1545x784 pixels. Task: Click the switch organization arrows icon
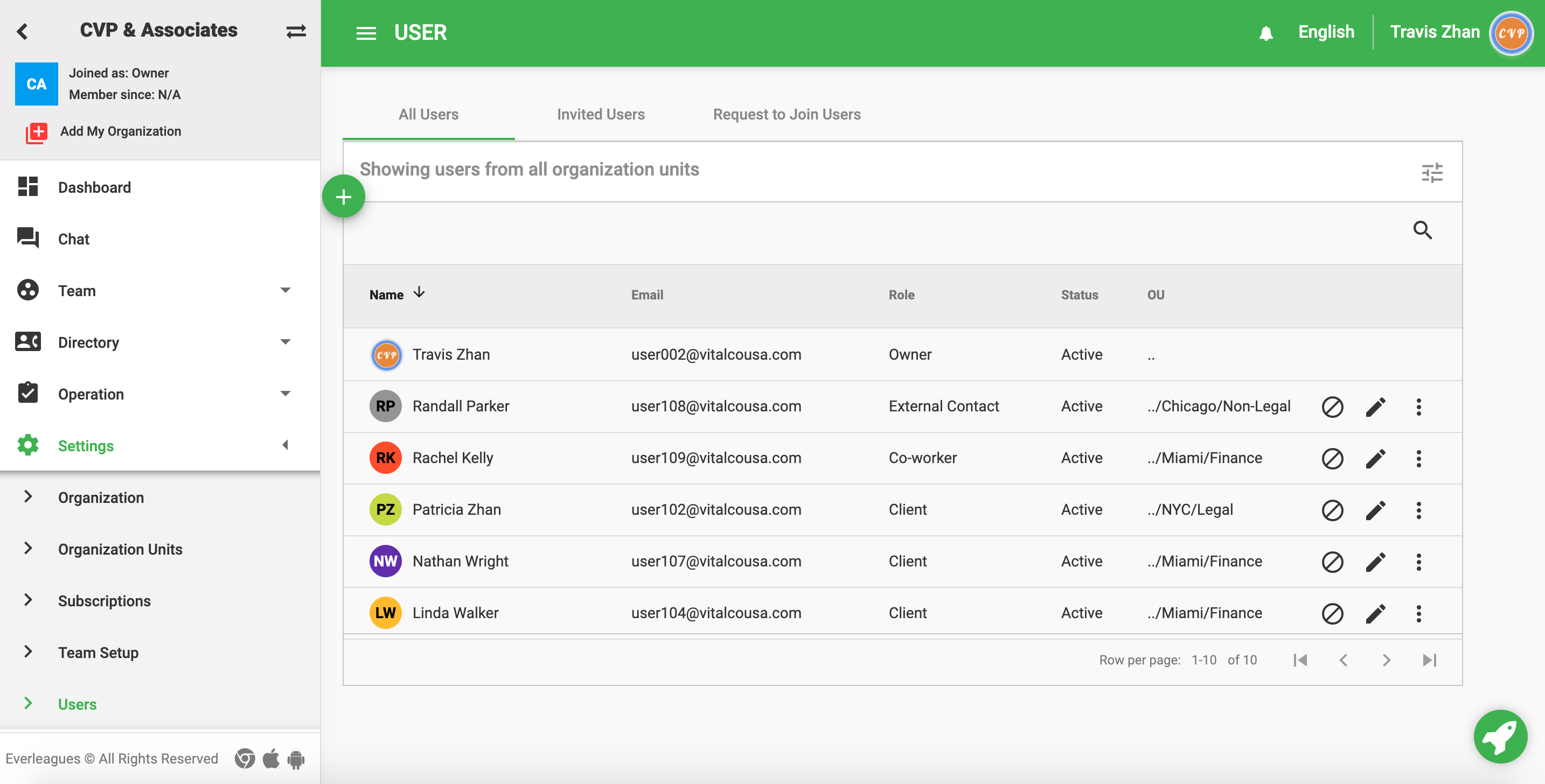[x=296, y=31]
